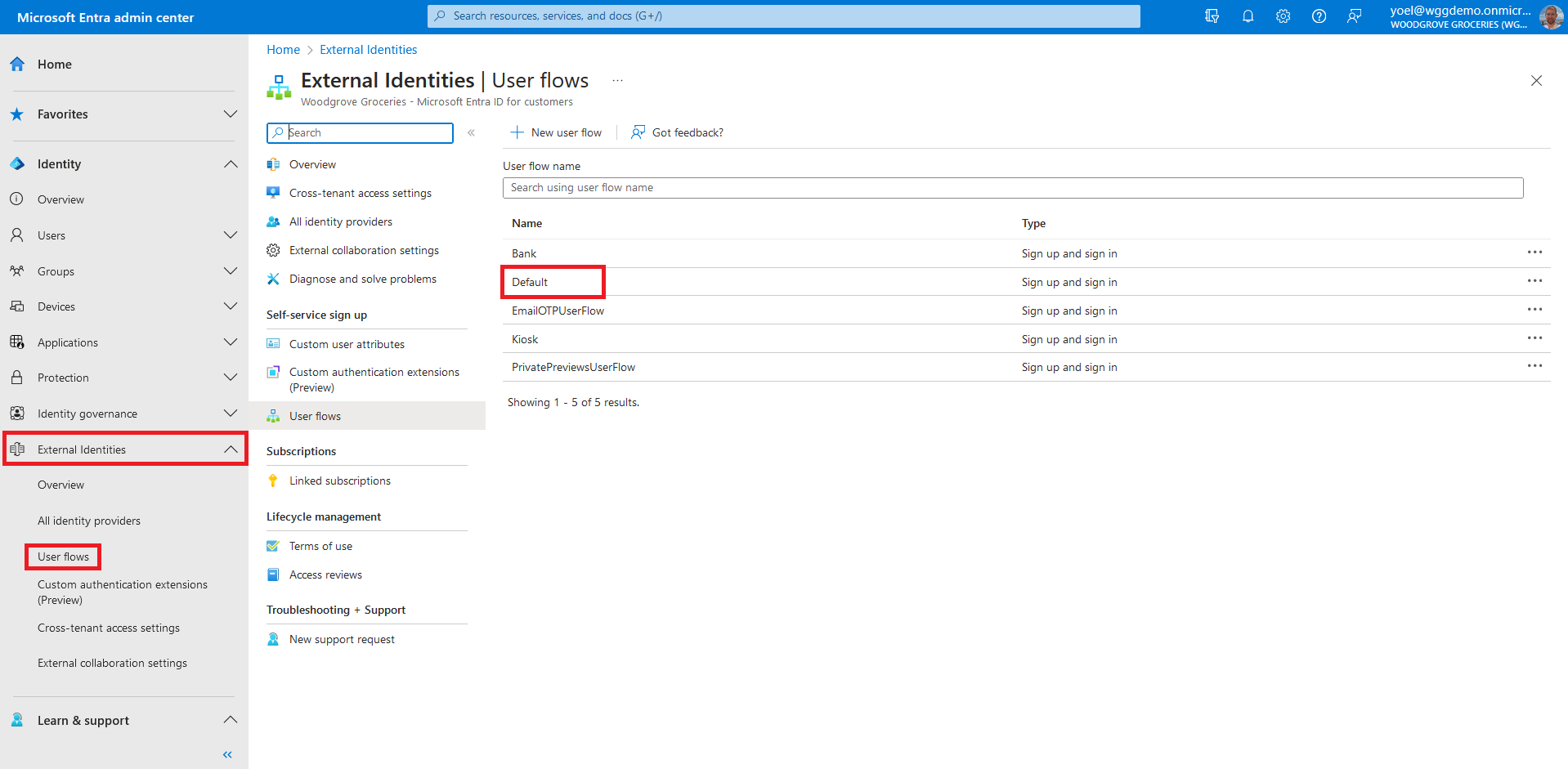Open more options for Kiosk user flow
Image resolution: width=1568 pixels, height=769 pixels.
[1534, 338]
